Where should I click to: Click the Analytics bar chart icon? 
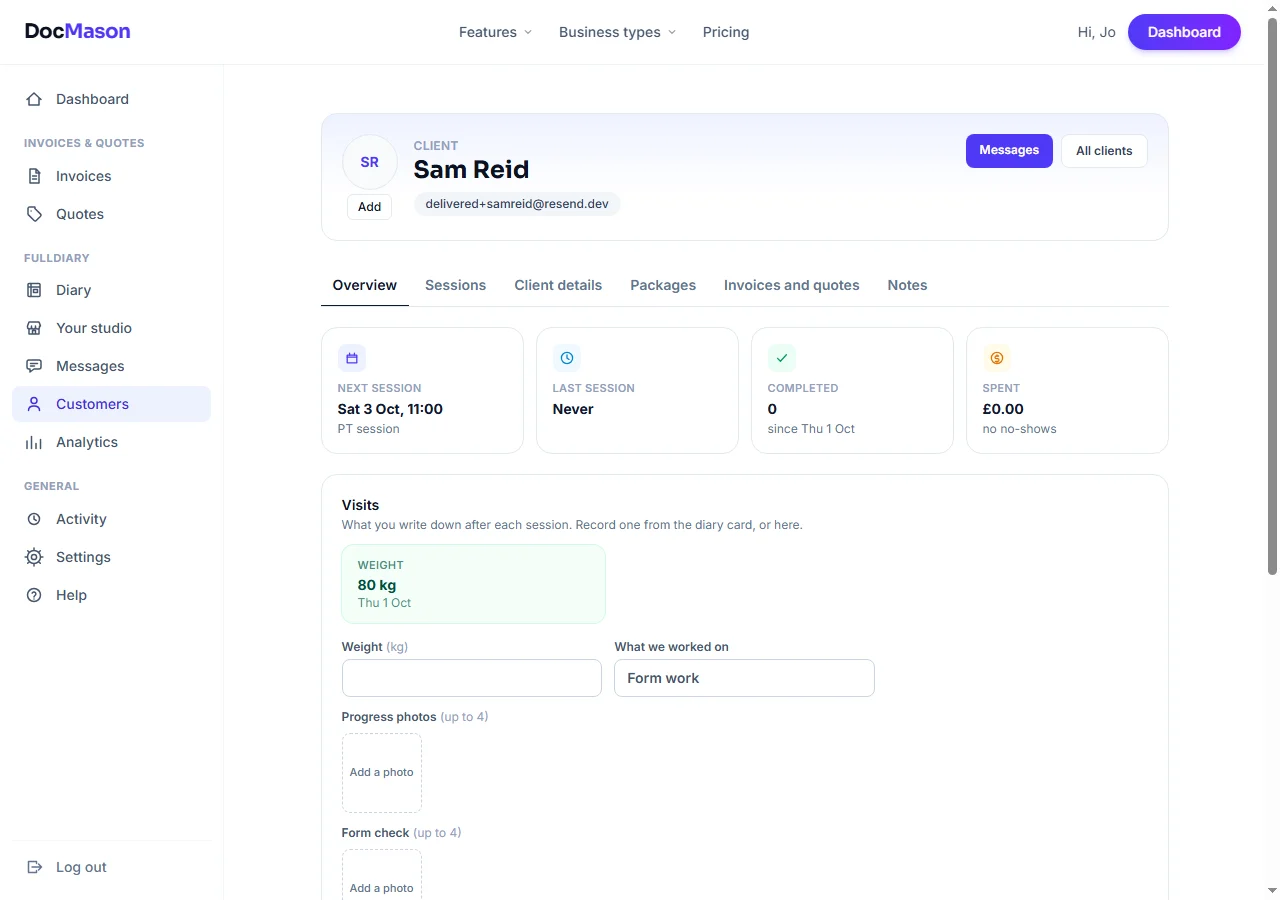(34, 442)
